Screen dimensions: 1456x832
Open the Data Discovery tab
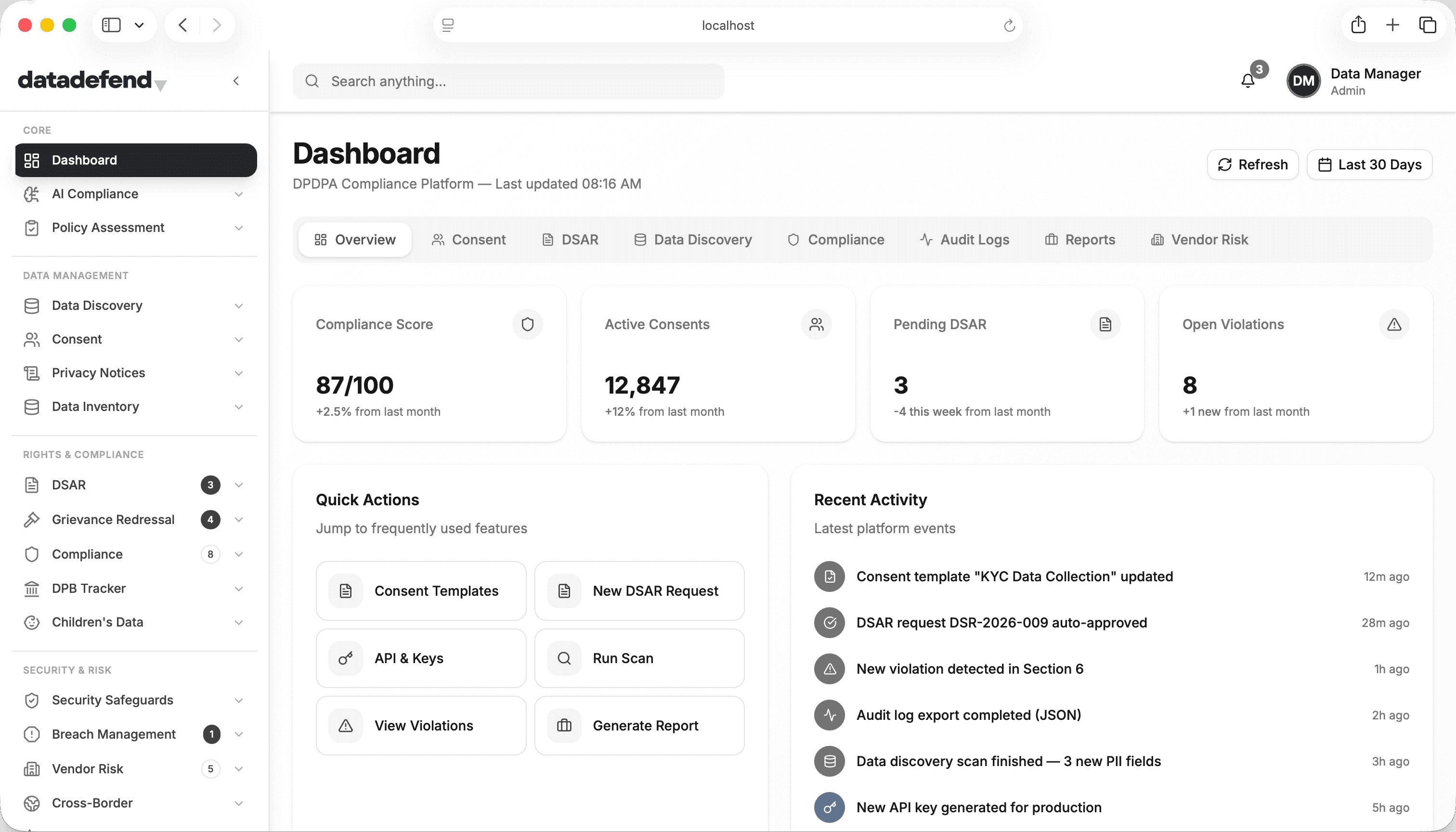point(693,240)
